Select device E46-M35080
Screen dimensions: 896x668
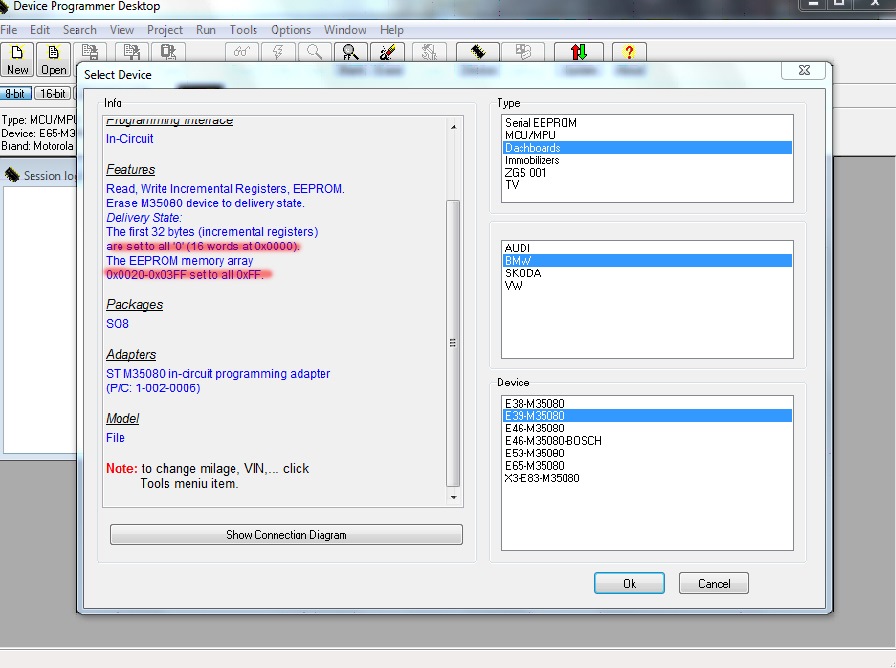coord(647,429)
